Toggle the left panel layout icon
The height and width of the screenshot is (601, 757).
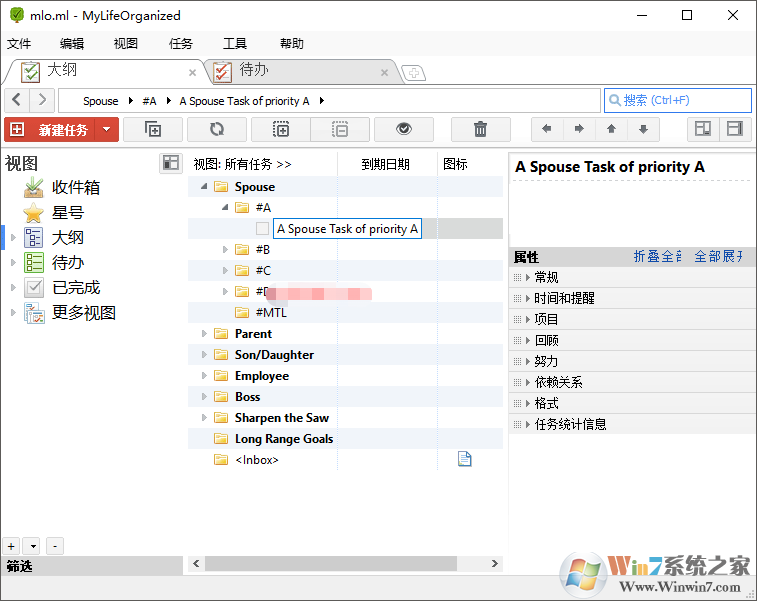(703, 129)
